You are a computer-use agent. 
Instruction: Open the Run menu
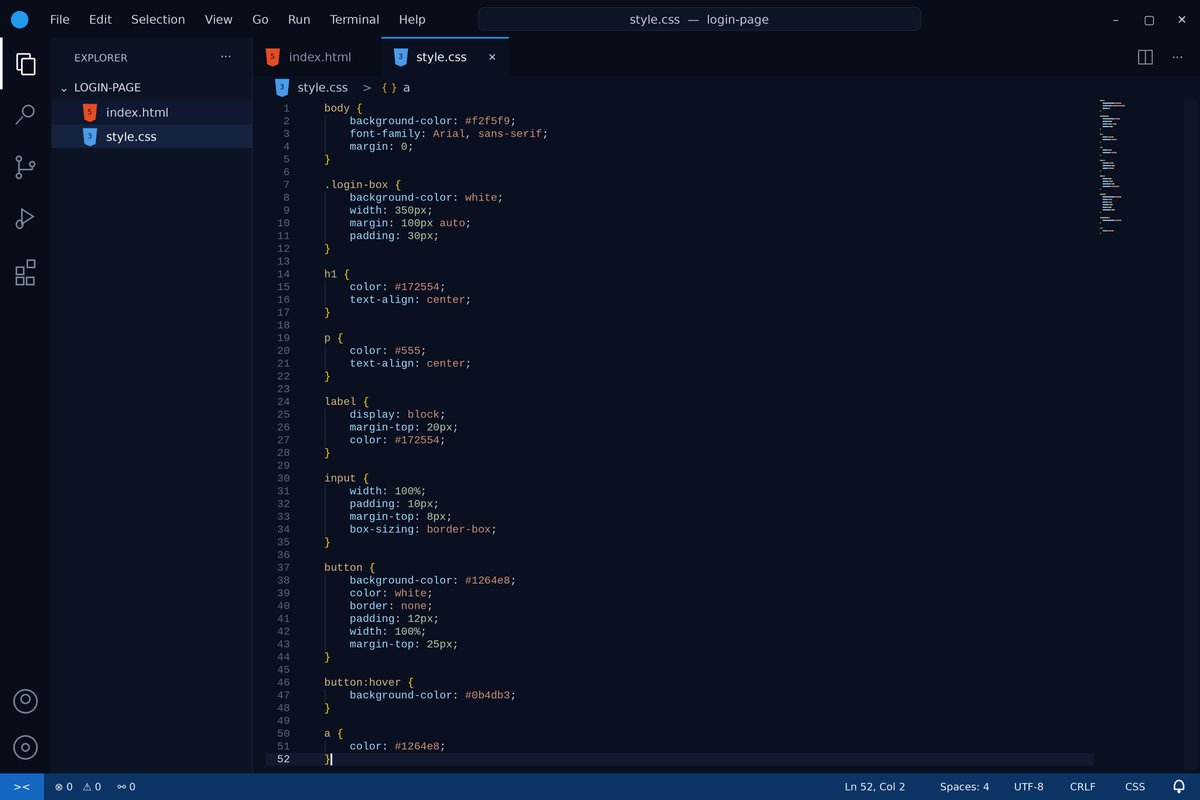pos(299,19)
